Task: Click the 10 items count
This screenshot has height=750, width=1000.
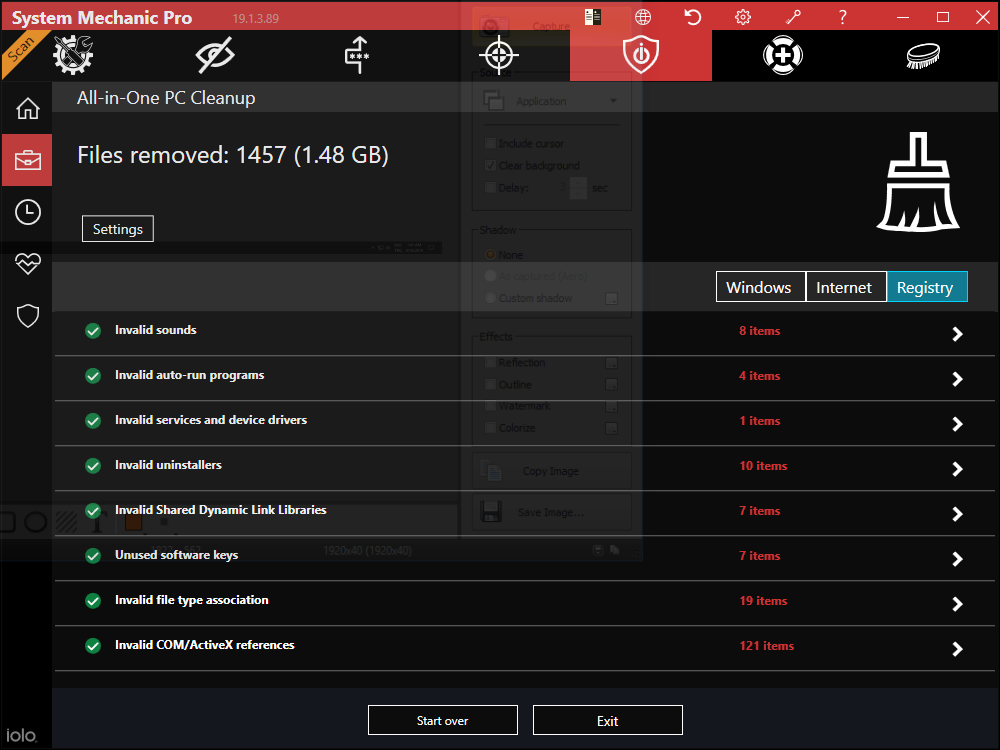Action: pyautogui.click(x=763, y=466)
